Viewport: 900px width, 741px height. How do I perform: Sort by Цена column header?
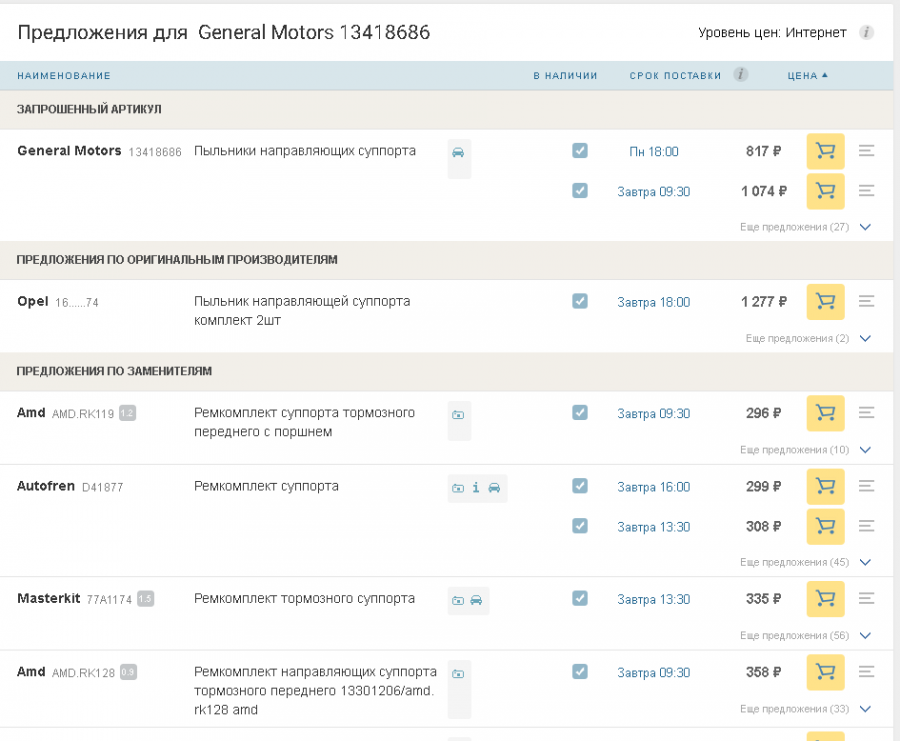pyautogui.click(x=807, y=76)
